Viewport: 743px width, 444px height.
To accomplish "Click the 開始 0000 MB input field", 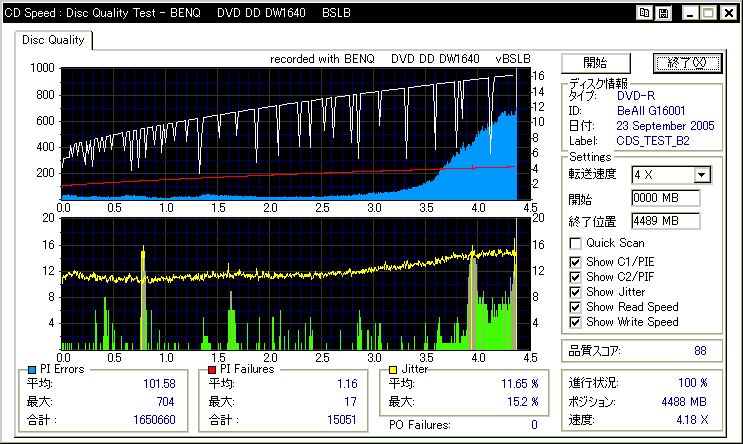I will [x=666, y=198].
